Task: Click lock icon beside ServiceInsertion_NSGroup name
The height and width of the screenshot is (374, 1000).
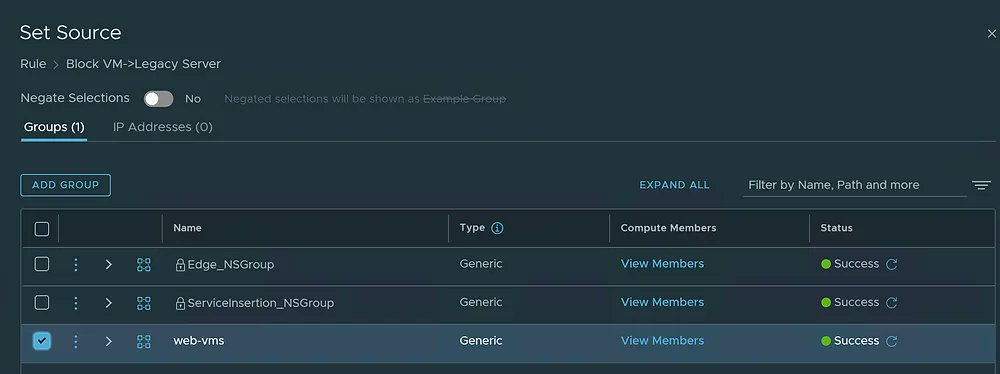Action: point(180,303)
